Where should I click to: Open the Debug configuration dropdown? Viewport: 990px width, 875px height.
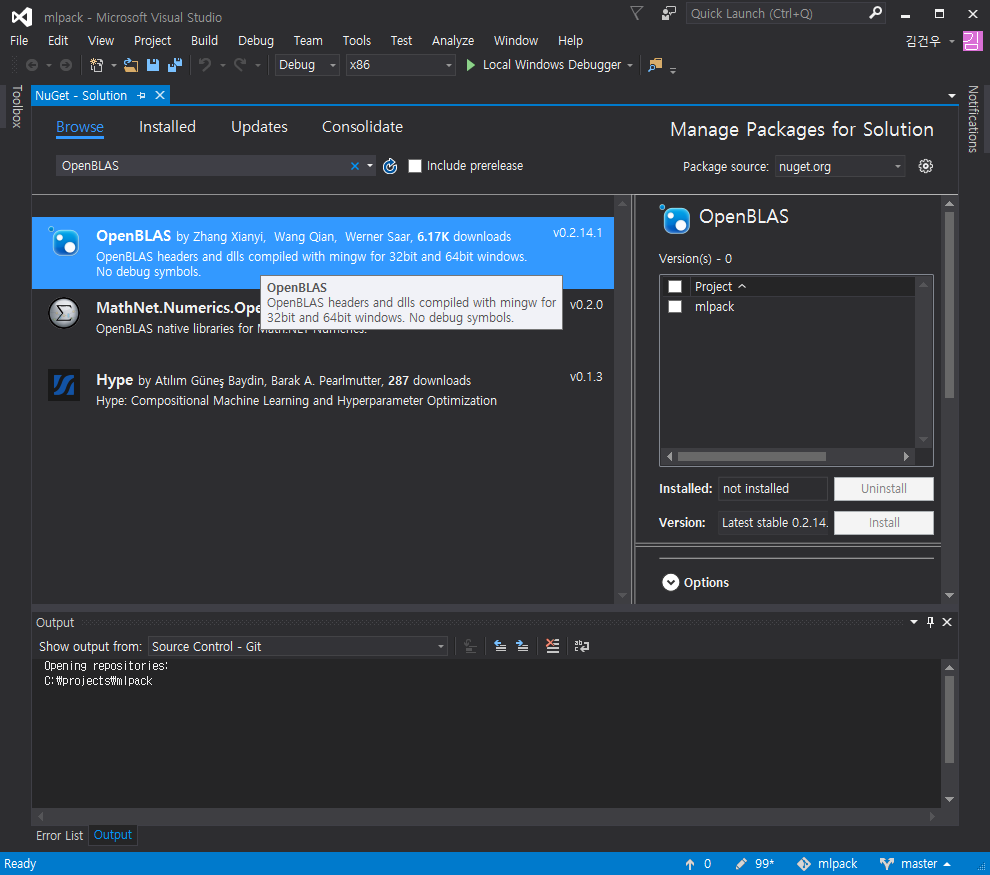[307, 65]
